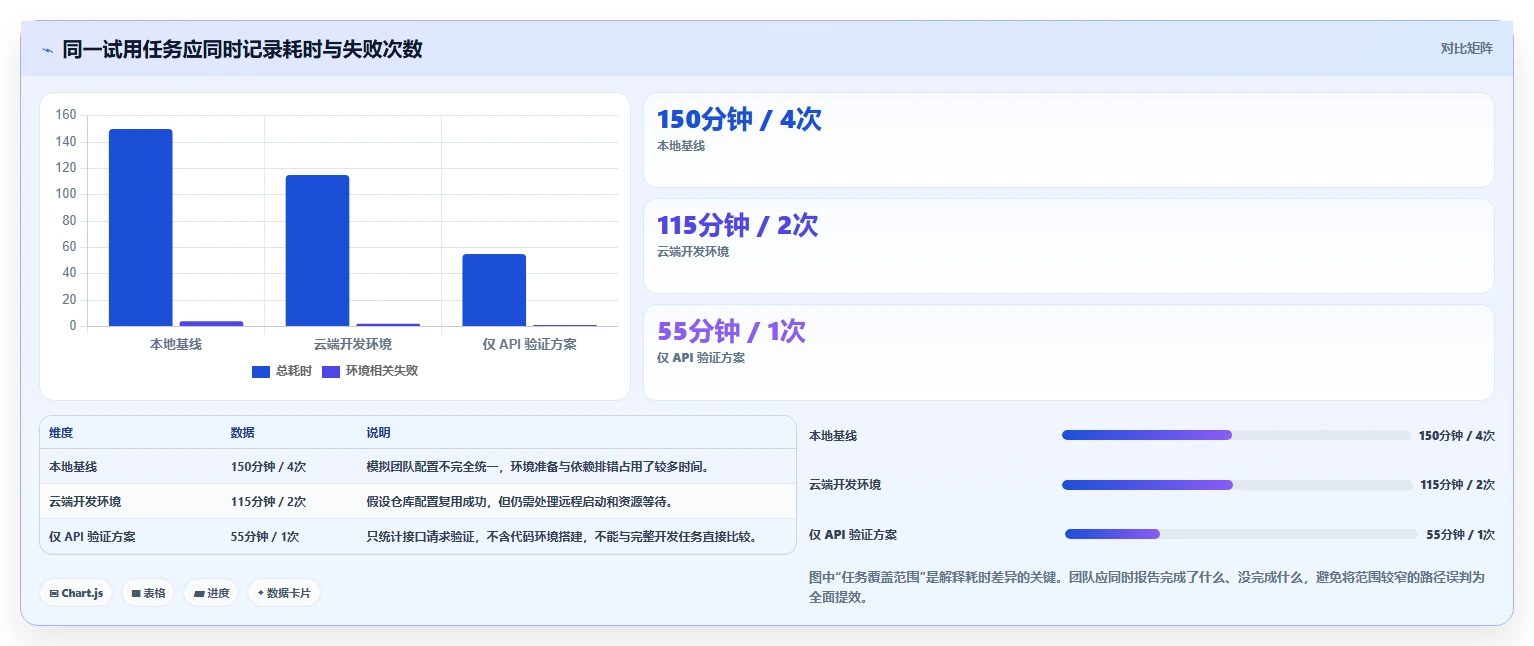Click the 本地基线 label on chart axis
Viewport: 1534px width, 646px height.
pos(176,344)
